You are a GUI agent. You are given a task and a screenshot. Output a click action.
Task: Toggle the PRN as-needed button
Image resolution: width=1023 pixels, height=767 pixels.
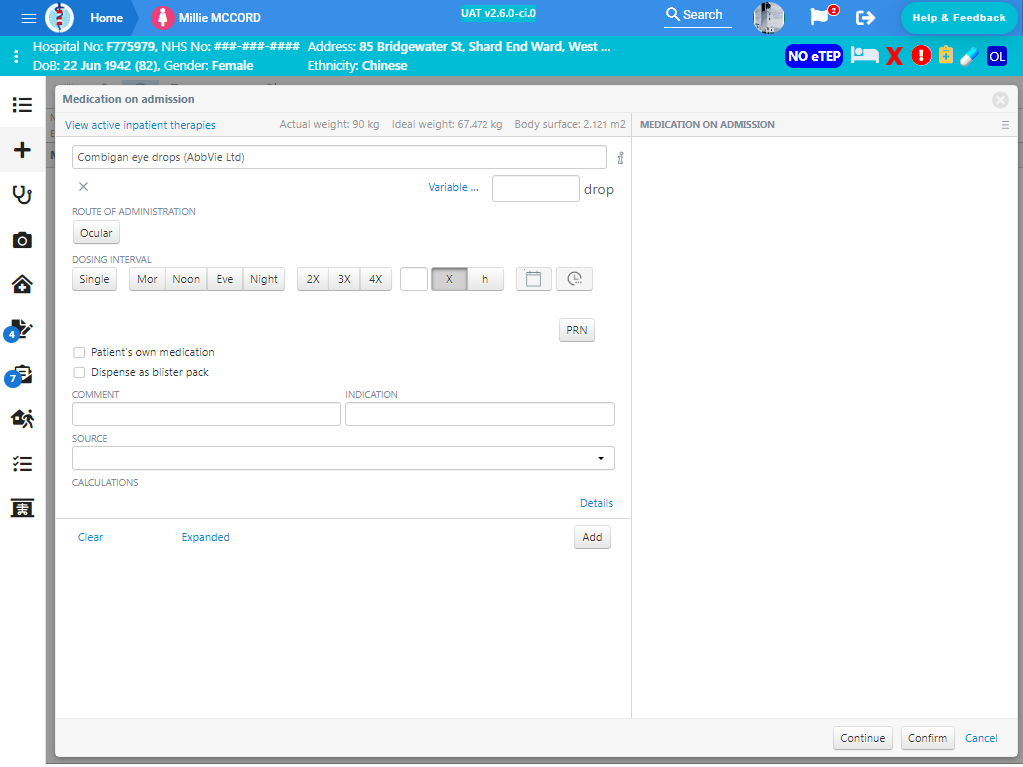[x=577, y=330]
